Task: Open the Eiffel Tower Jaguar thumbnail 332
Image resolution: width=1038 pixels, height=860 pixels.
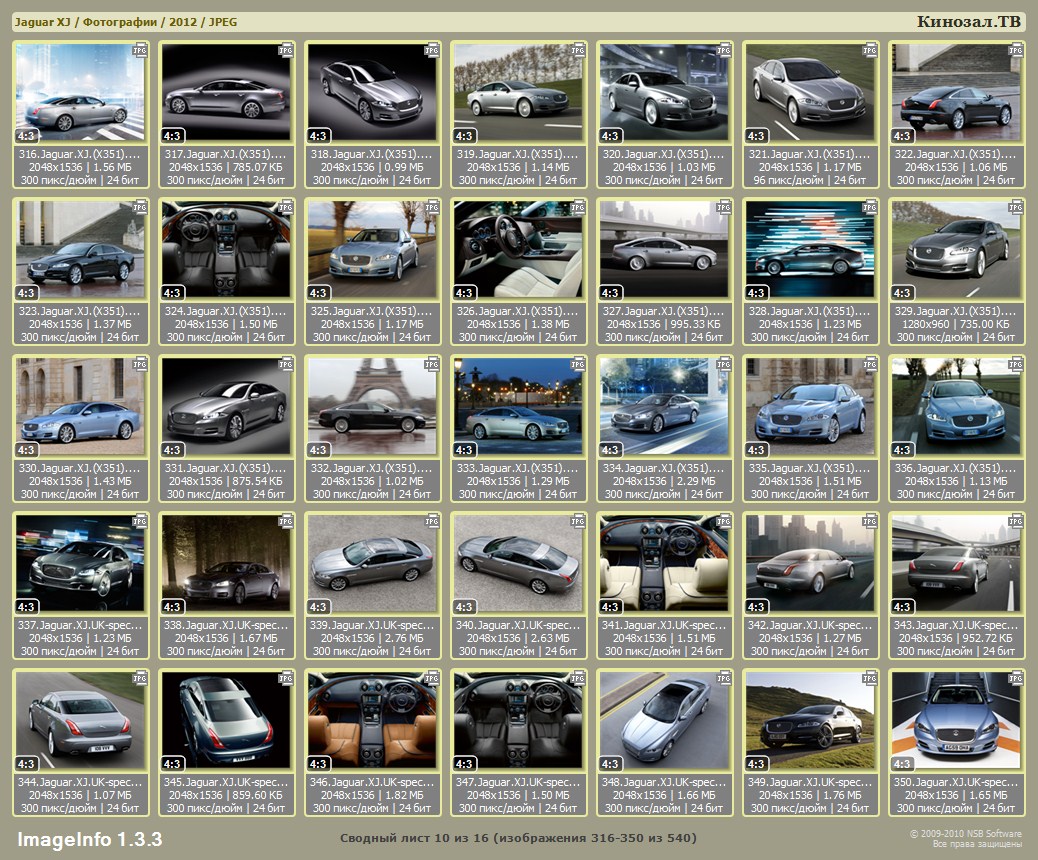Action: coord(372,407)
